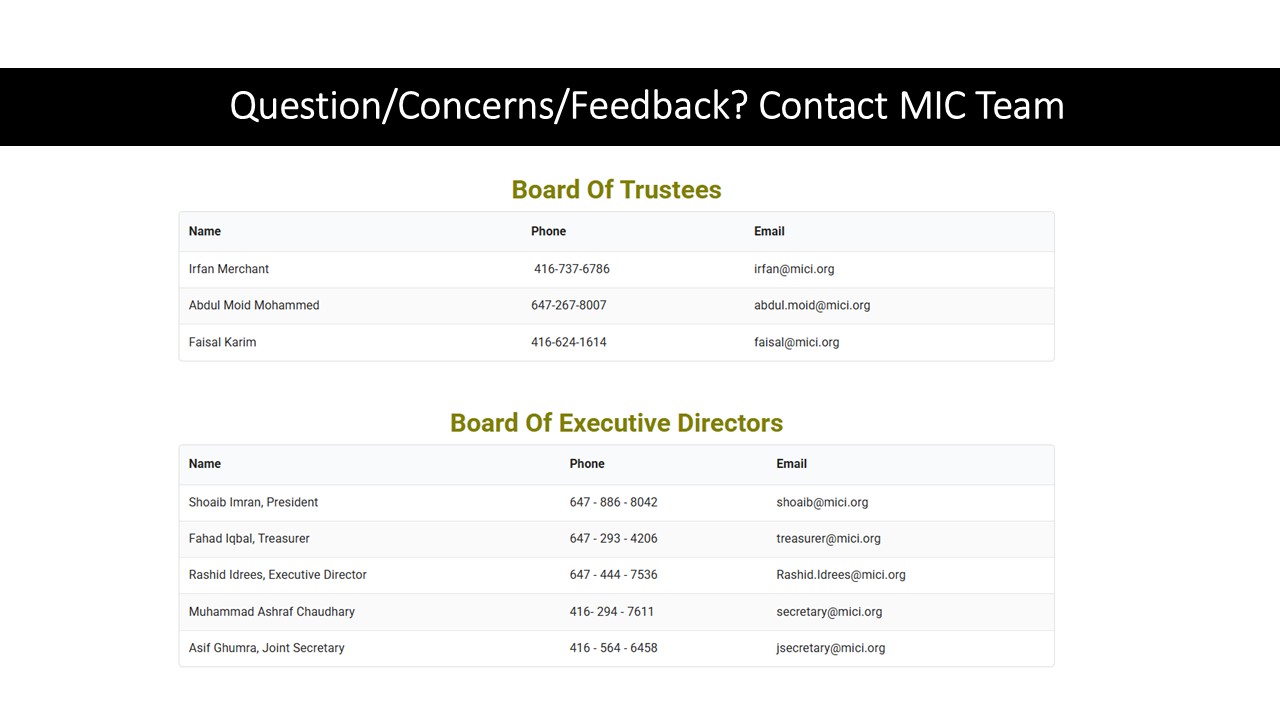Click the Phone header in Executive Directors table
The height and width of the screenshot is (720, 1280).
(x=587, y=464)
